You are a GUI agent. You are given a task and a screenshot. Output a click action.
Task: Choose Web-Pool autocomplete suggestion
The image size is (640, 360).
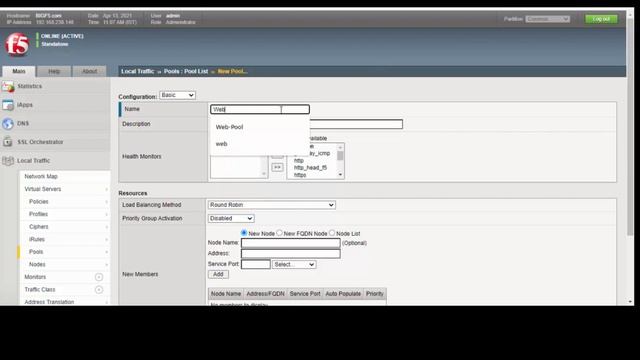pos(229,127)
